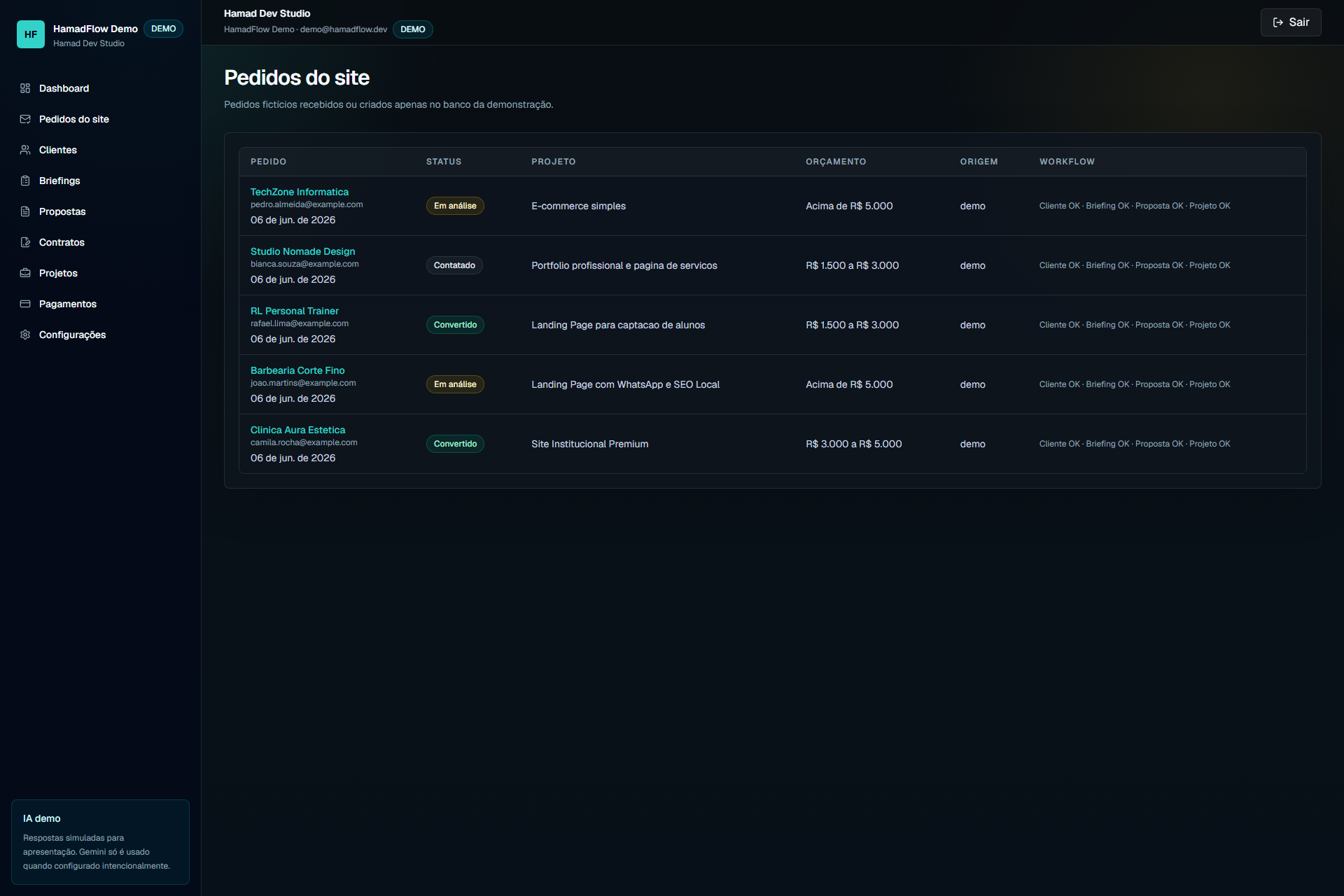
Task: Click the STATUS column header
Action: click(x=444, y=162)
